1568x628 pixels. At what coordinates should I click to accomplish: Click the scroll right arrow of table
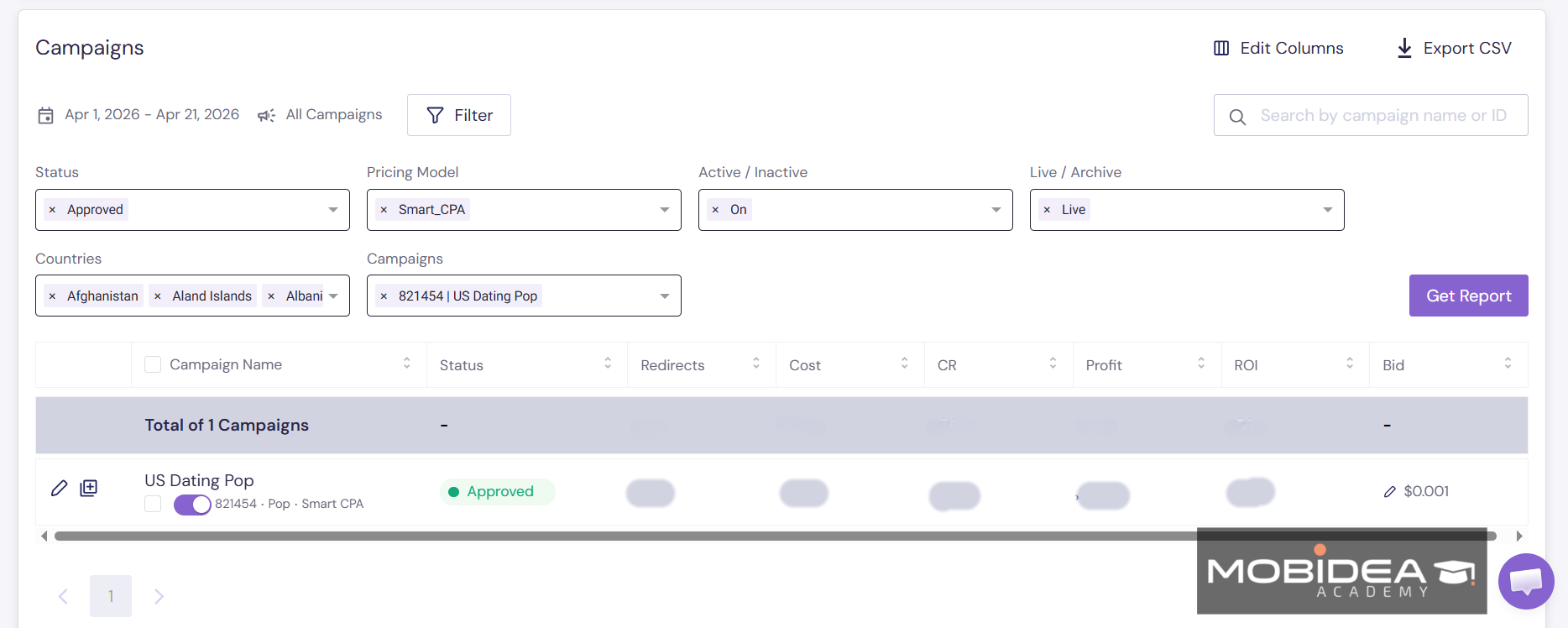click(1519, 536)
